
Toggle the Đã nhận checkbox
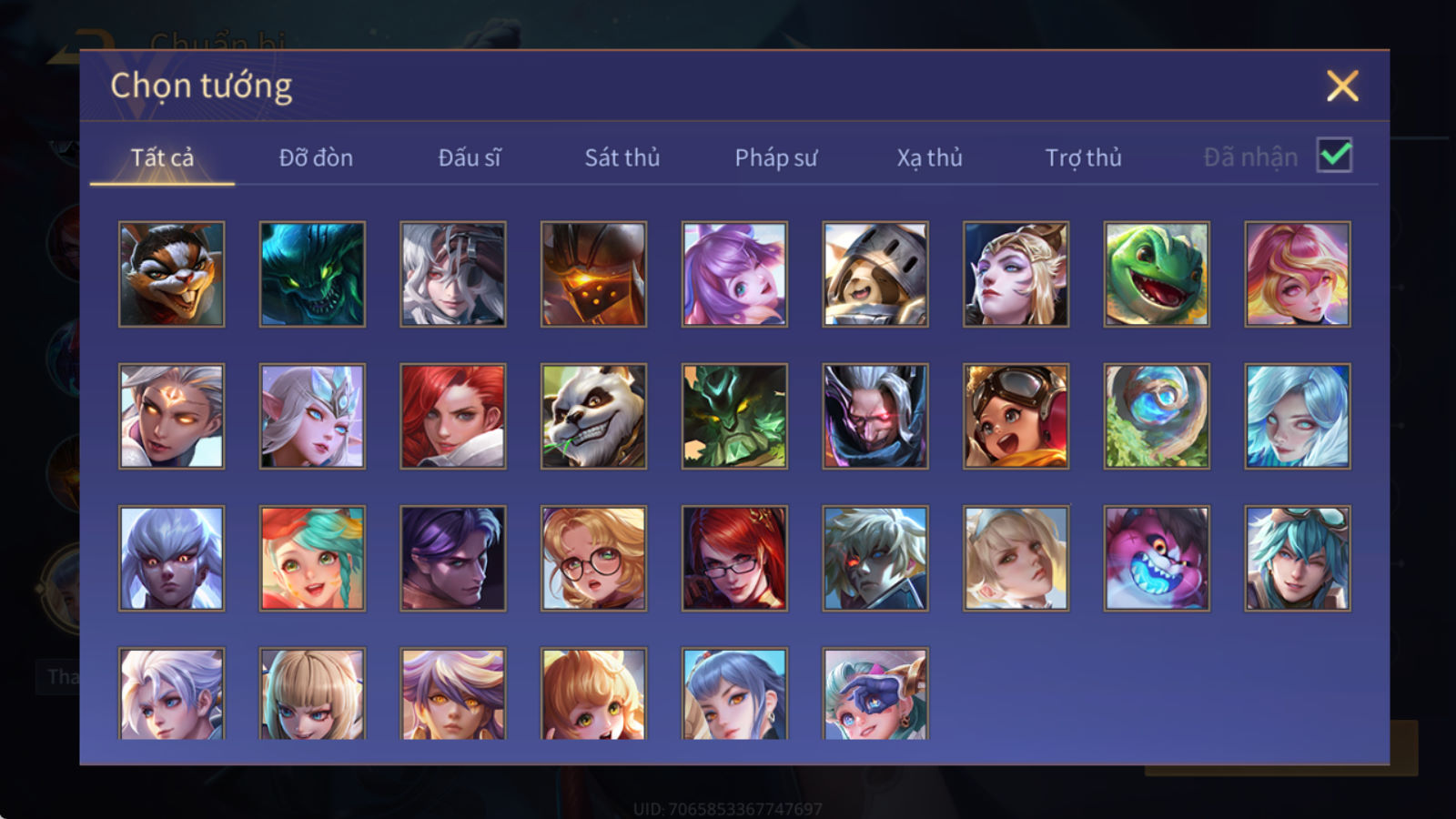point(1335,156)
